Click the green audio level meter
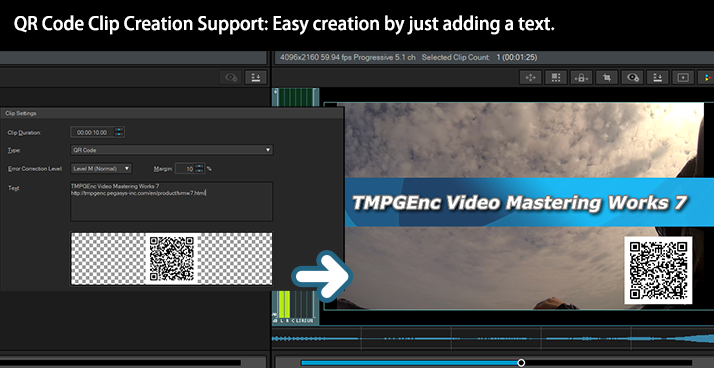714x368 pixels. (x=285, y=303)
